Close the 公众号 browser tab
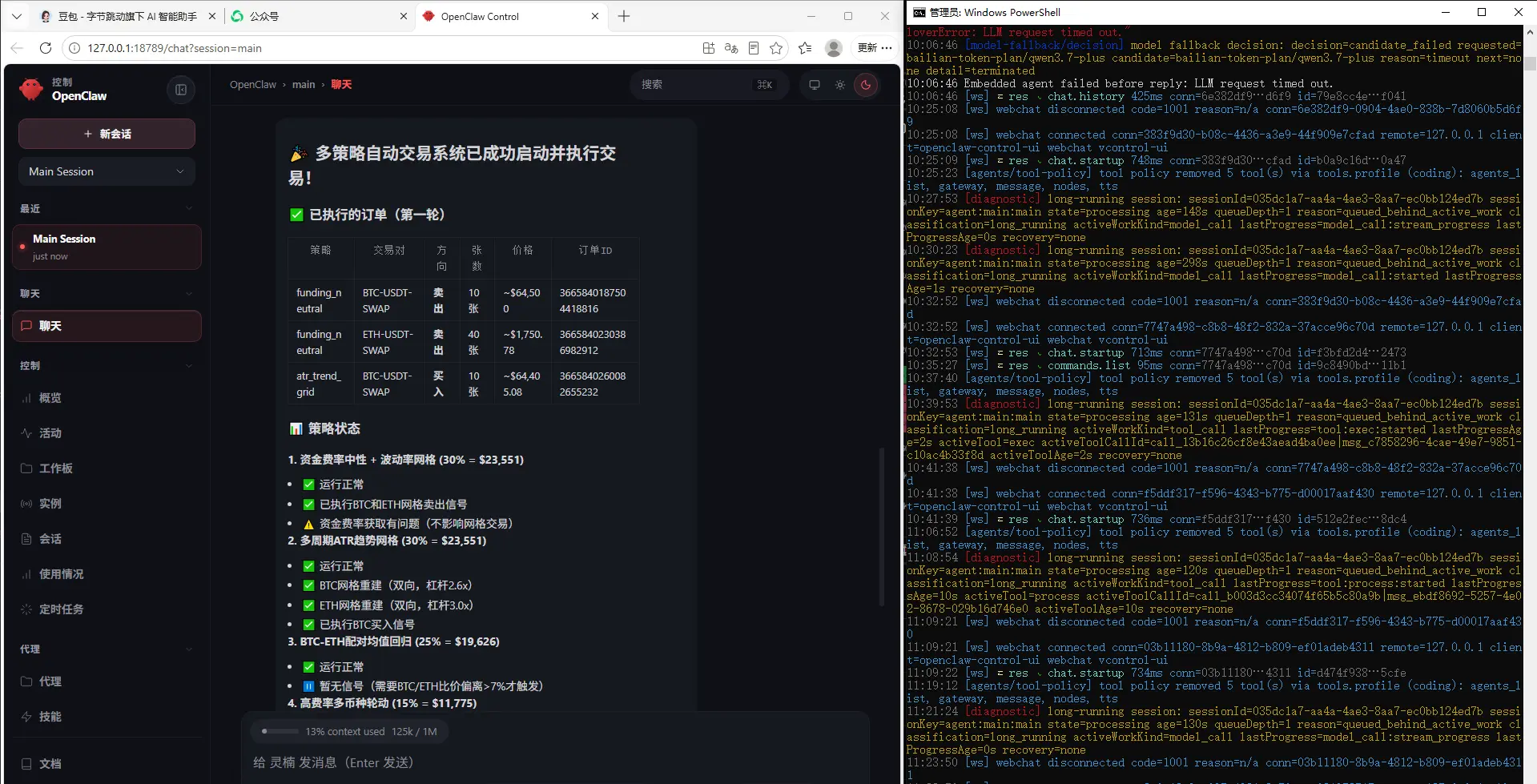This screenshot has height=784, width=1537. (x=404, y=16)
